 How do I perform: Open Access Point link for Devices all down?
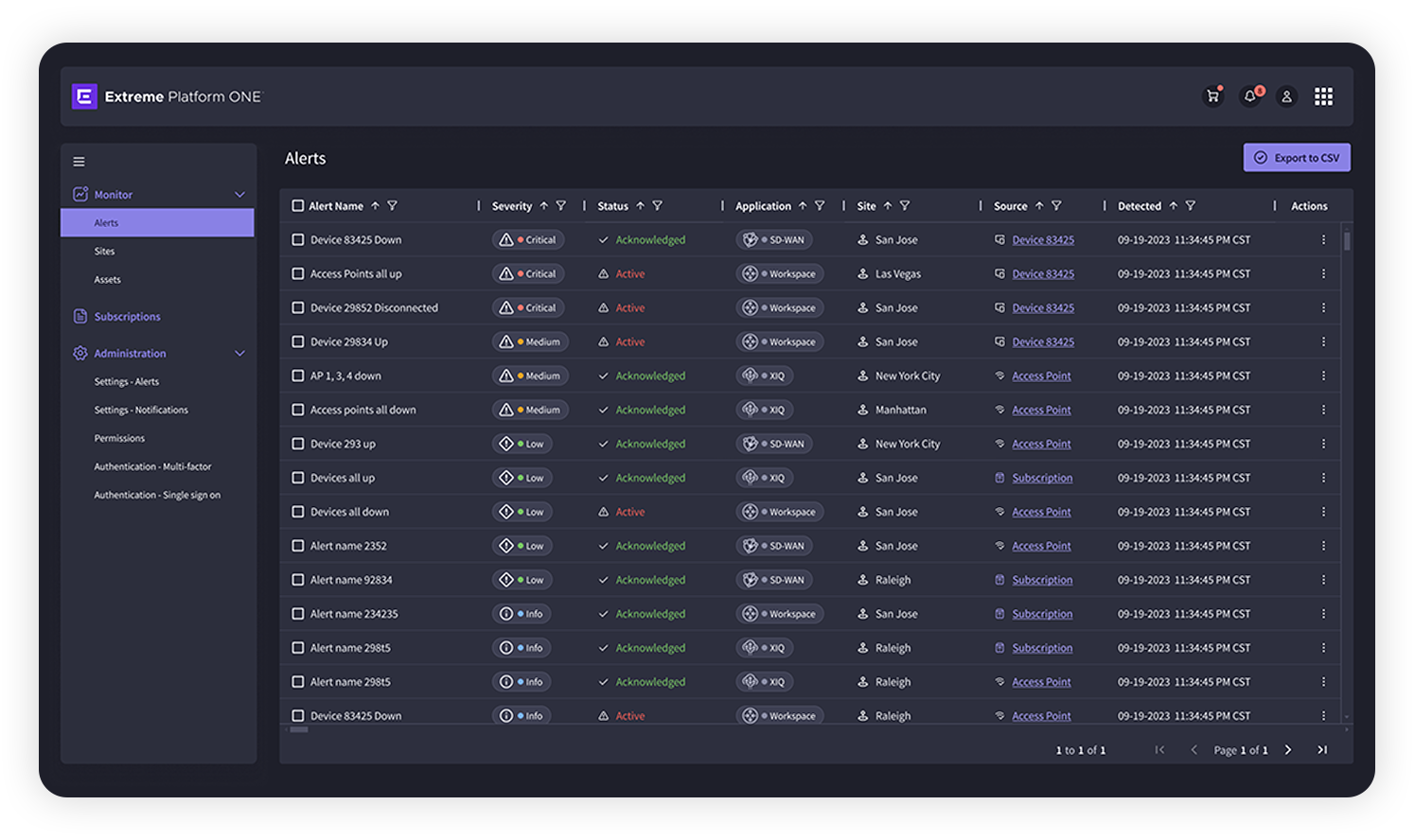tap(1041, 513)
